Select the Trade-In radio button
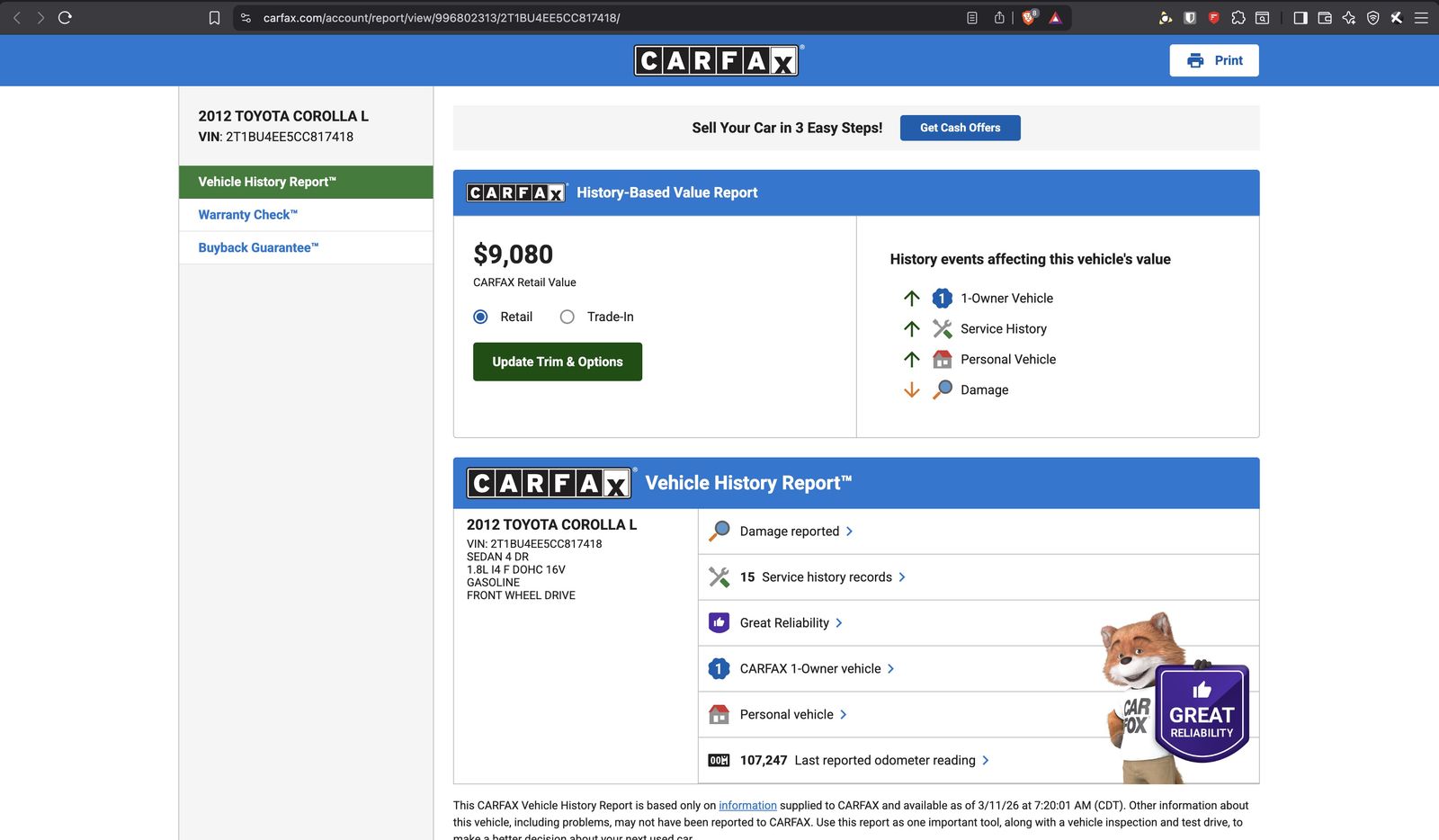The image size is (1439, 840). click(x=567, y=317)
